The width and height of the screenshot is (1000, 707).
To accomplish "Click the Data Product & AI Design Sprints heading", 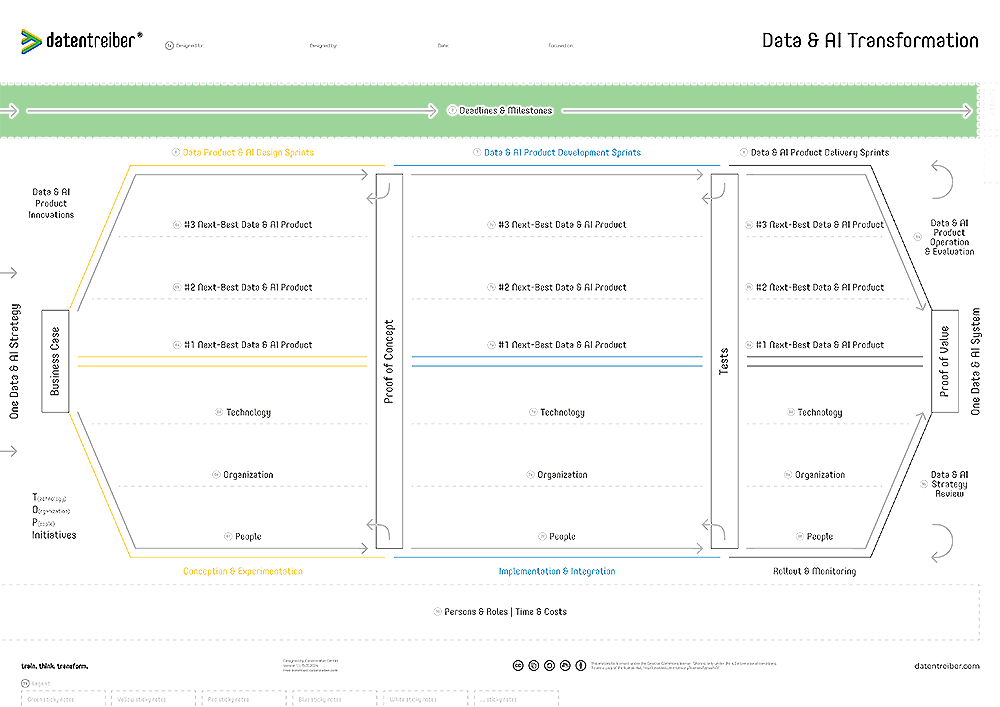I will pyautogui.click(x=248, y=152).
